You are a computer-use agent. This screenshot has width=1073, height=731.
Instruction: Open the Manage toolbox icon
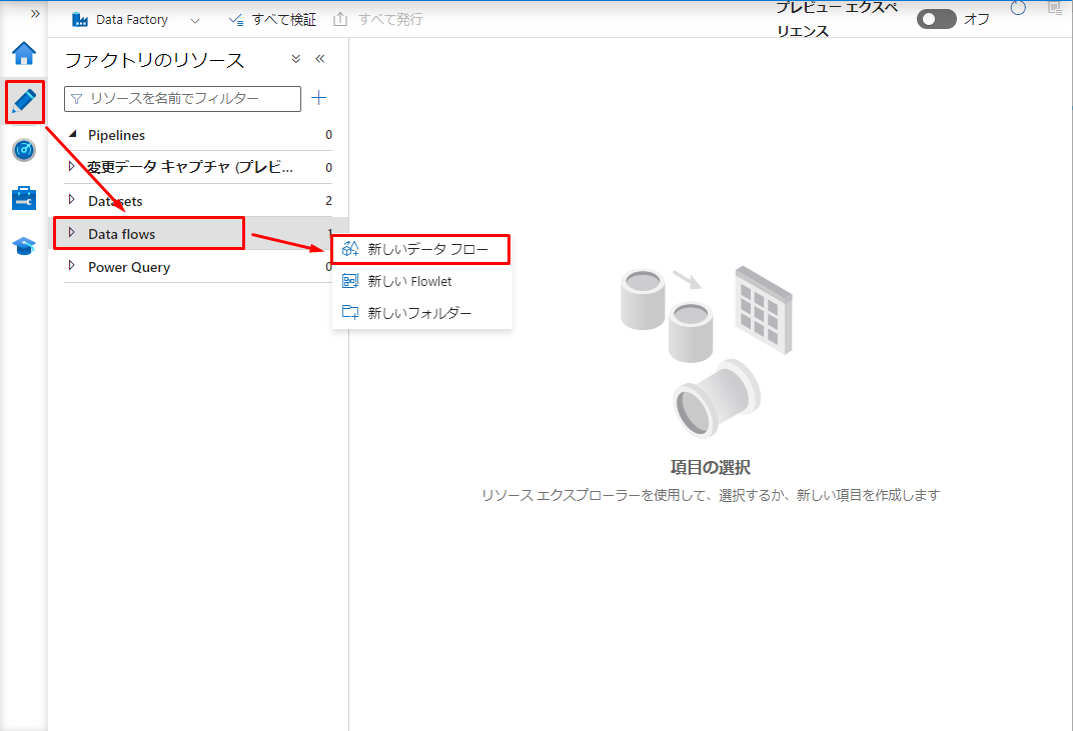[x=24, y=198]
